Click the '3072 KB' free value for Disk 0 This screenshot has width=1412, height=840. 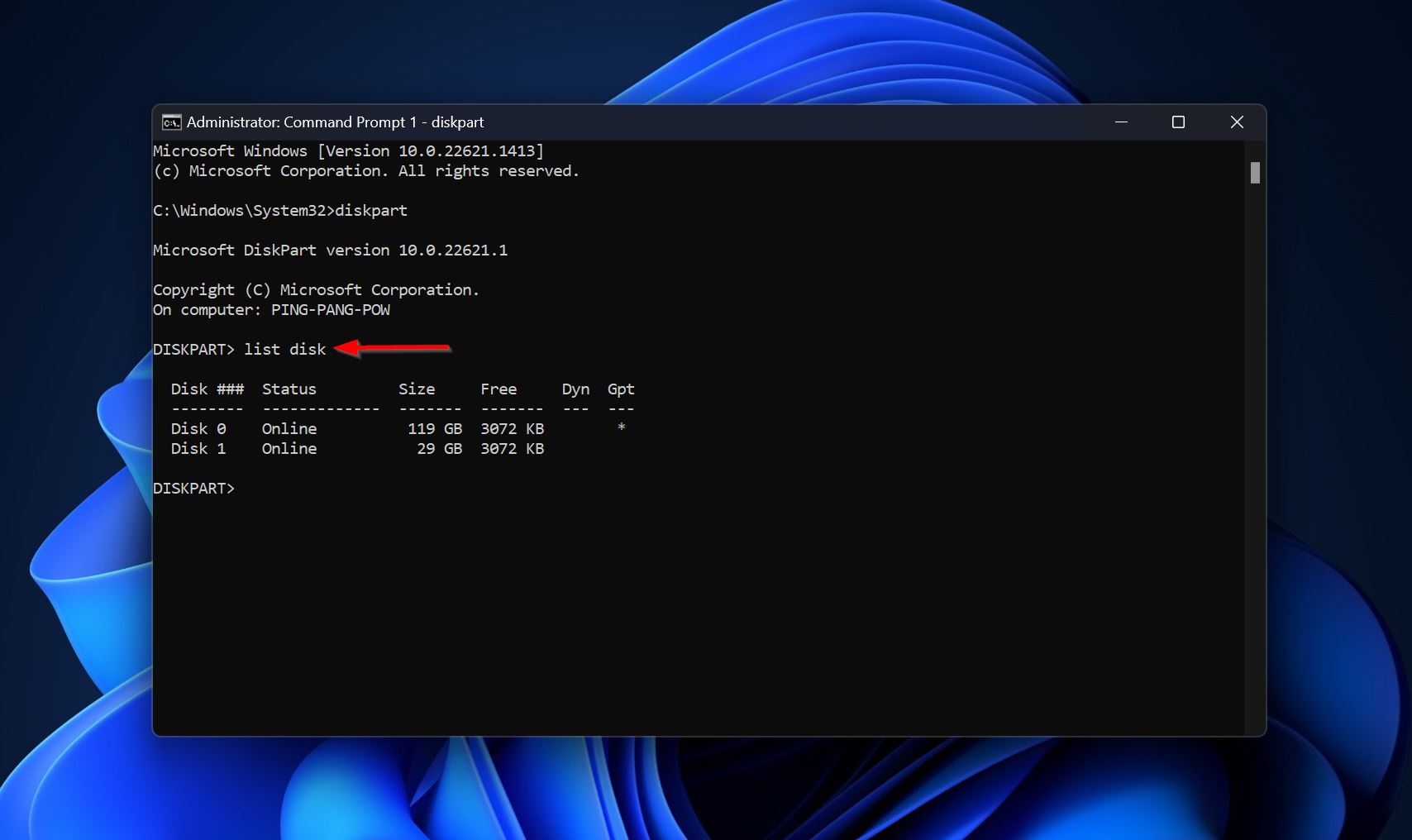point(512,429)
